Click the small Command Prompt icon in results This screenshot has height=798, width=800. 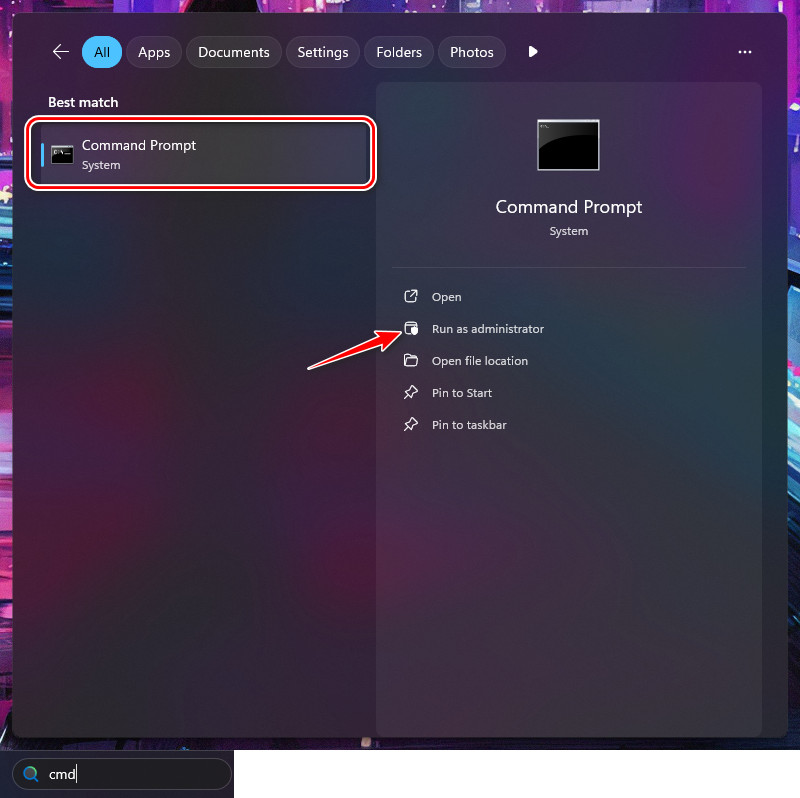click(62, 154)
